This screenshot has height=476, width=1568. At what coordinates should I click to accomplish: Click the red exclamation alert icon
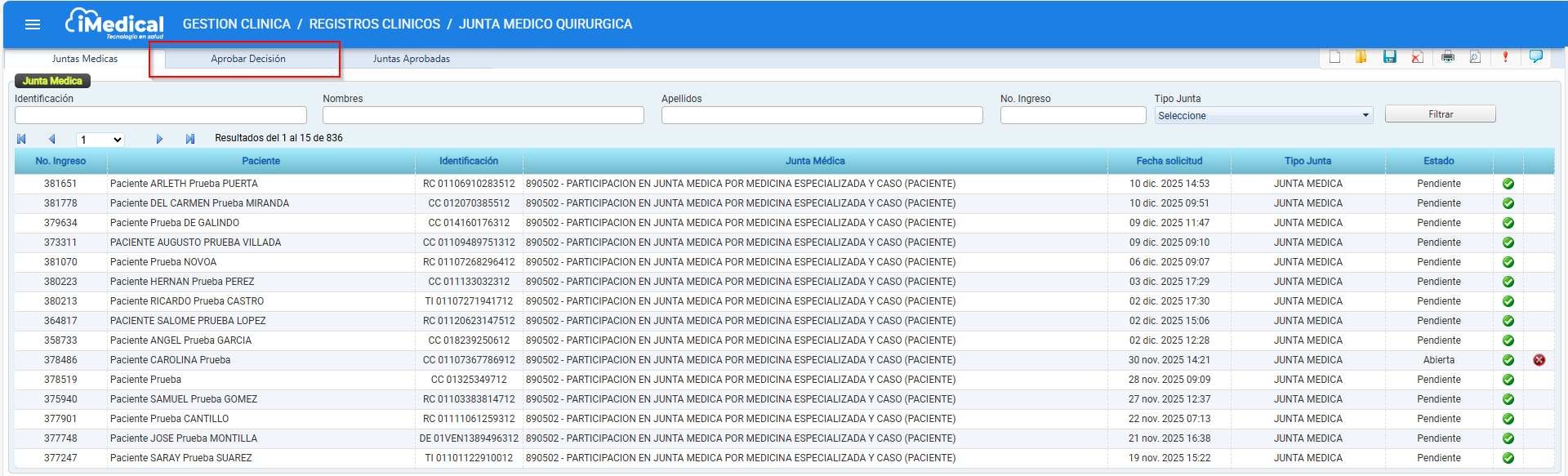click(x=1505, y=56)
